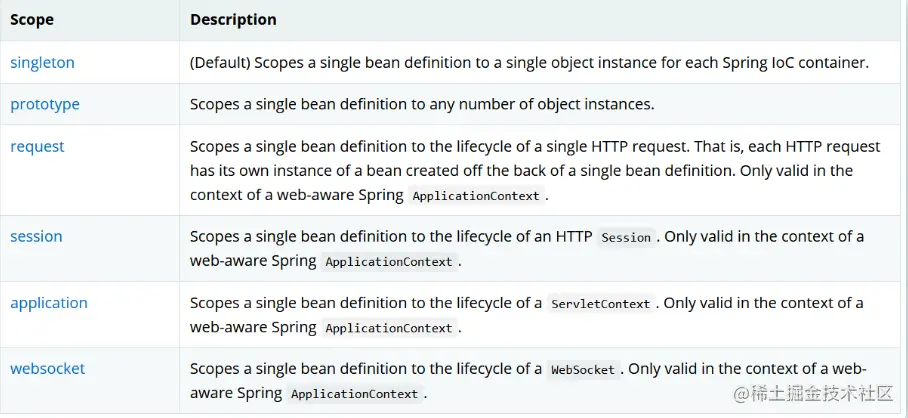Click the request row description paragraph
Screen dimensions: 908x418
point(535,170)
